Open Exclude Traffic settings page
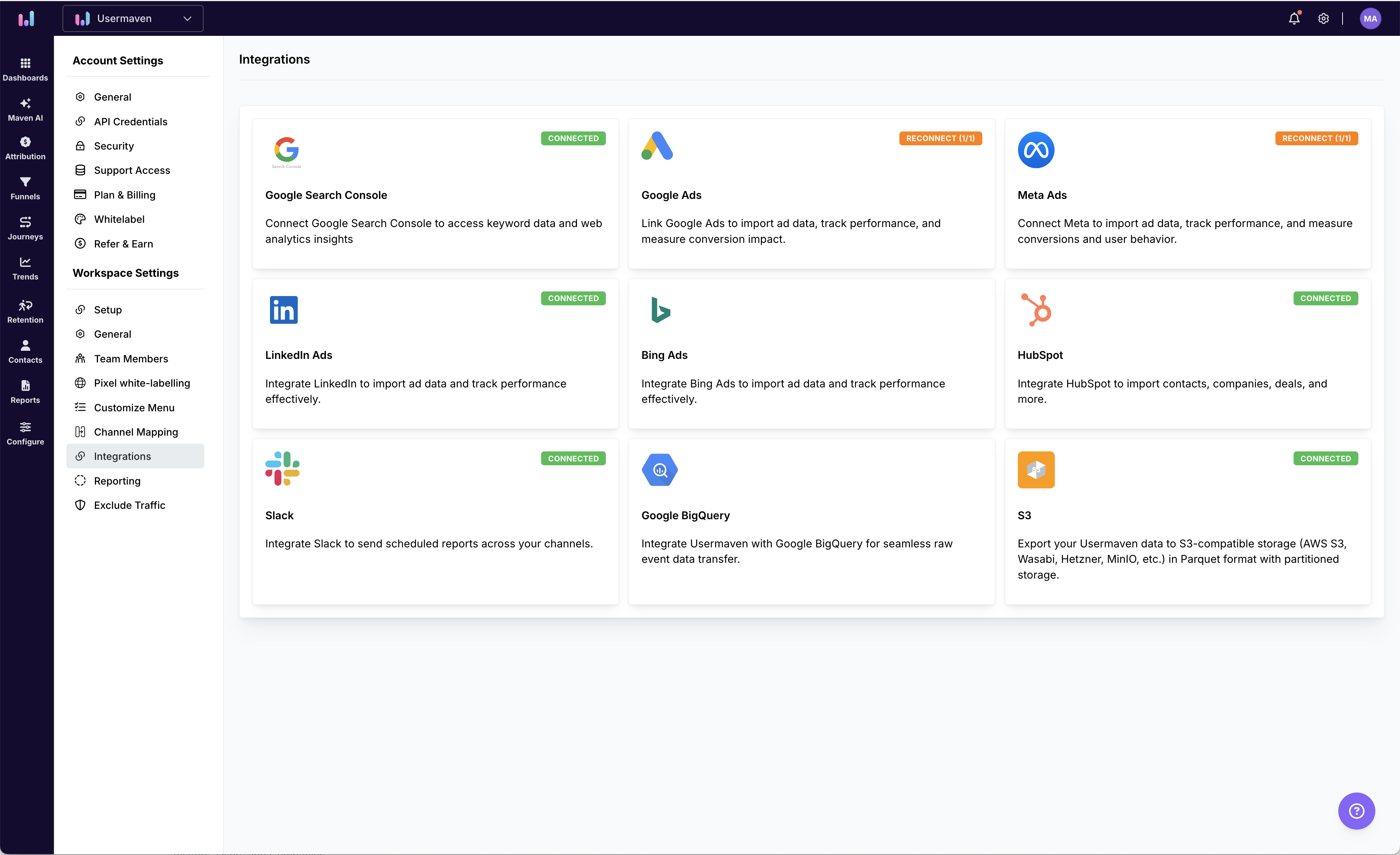The height and width of the screenshot is (855, 1400). (130, 505)
